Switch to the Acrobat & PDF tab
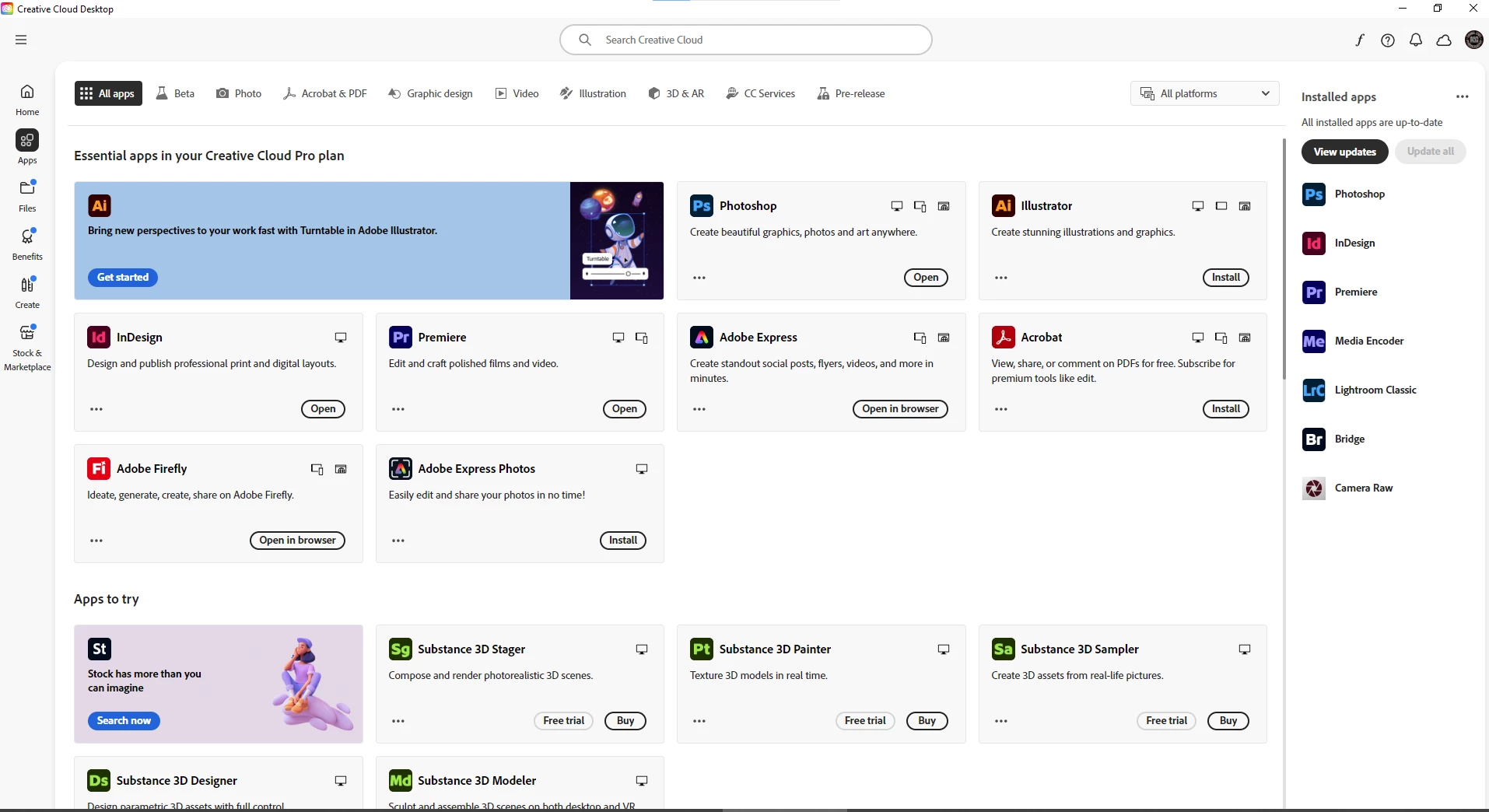Image resolution: width=1489 pixels, height=812 pixels. (x=325, y=93)
